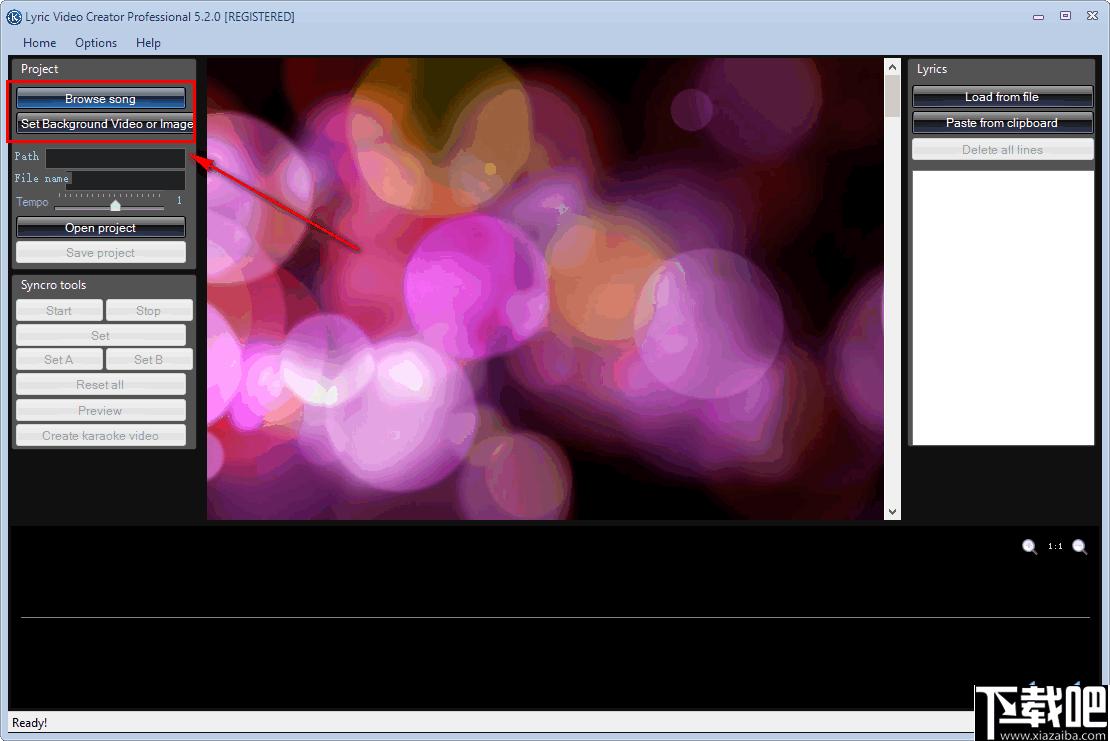Reset timeline zoom with 1:1 icon
The image size is (1110, 741).
tap(1055, 546)
